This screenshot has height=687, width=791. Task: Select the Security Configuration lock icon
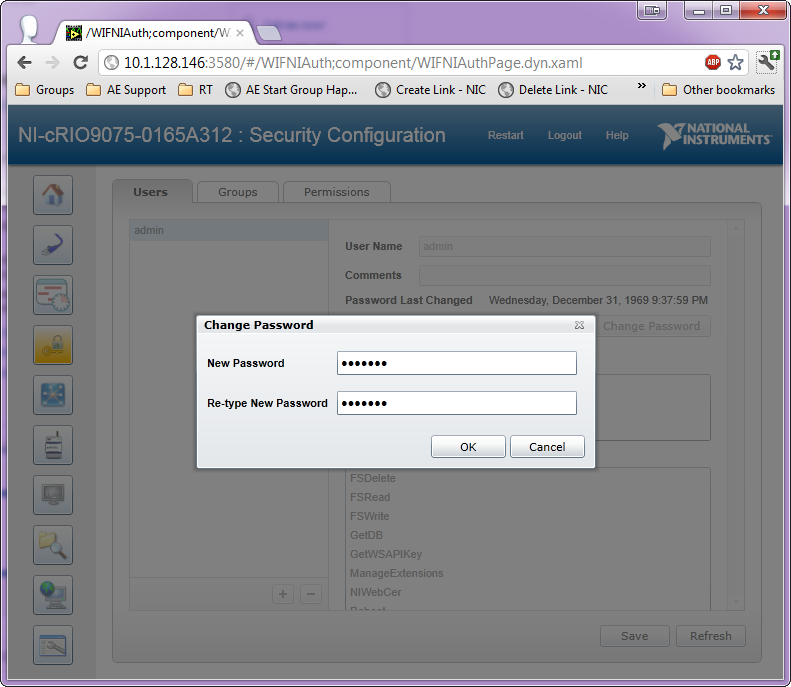point(53,345)
